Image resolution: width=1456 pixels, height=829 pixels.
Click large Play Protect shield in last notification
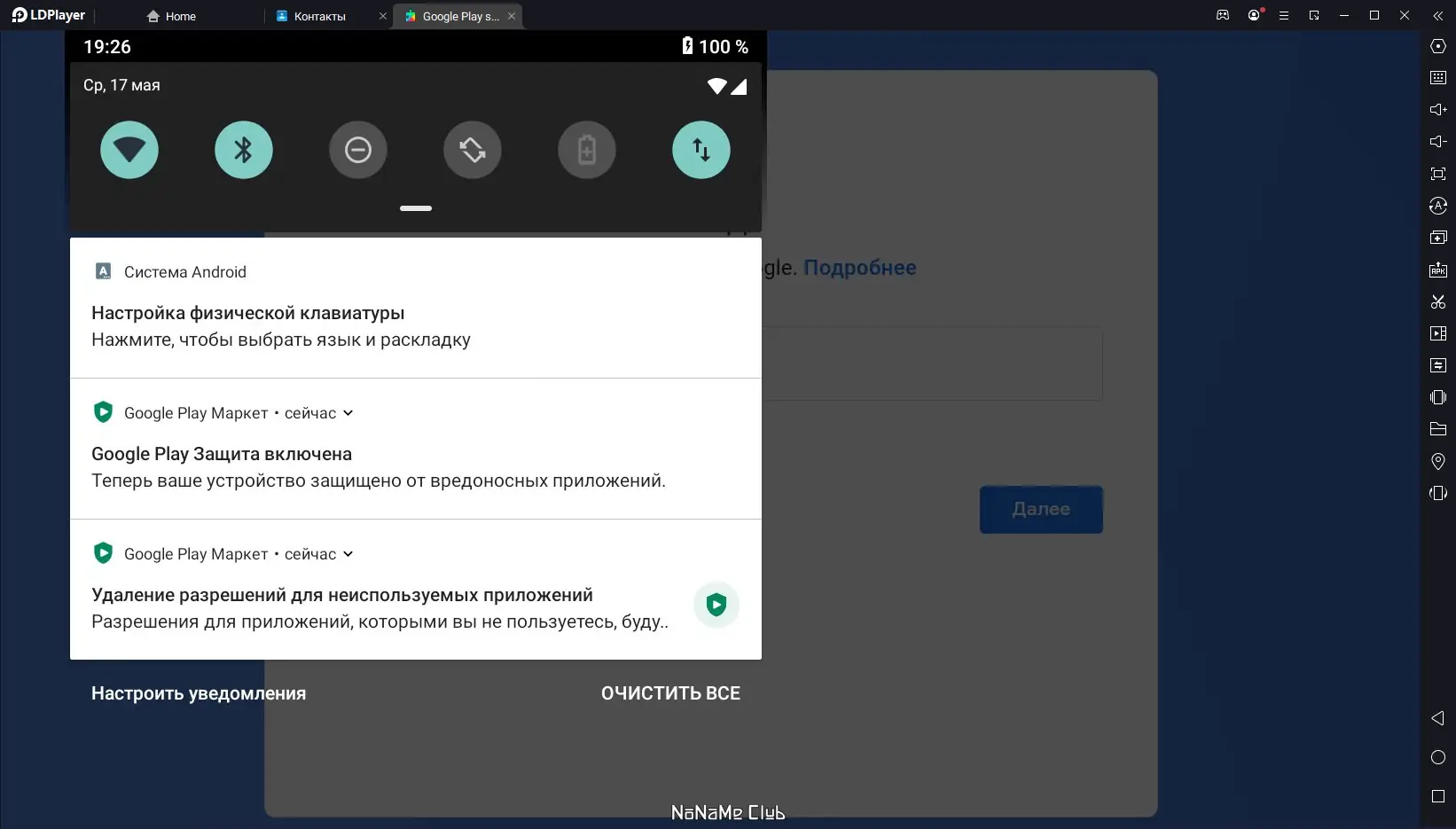coord(716,605)
